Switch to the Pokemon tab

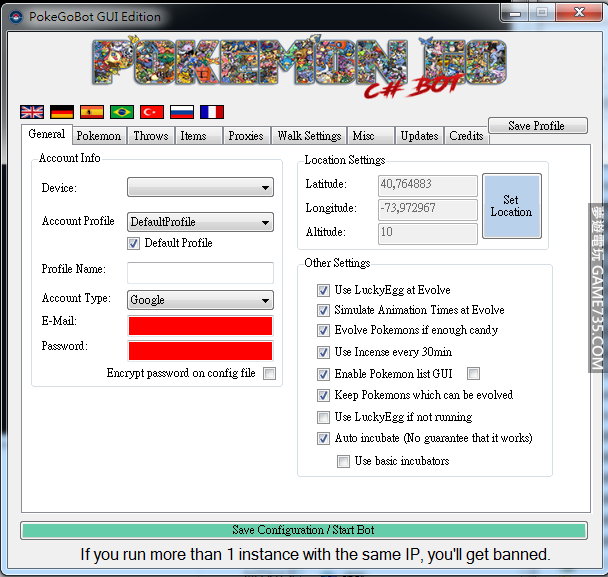click(x=99, y=136)
